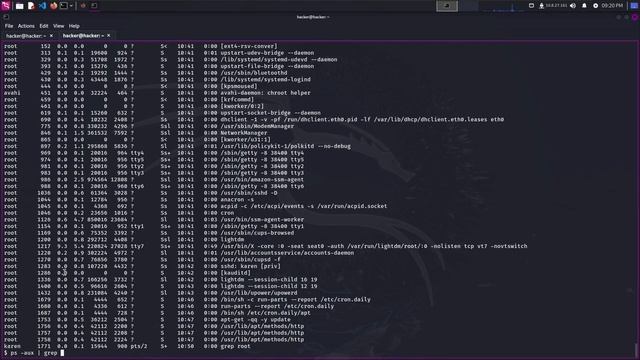Open the View menu
Screen dimensions: 640x360
tap(58, 26)
